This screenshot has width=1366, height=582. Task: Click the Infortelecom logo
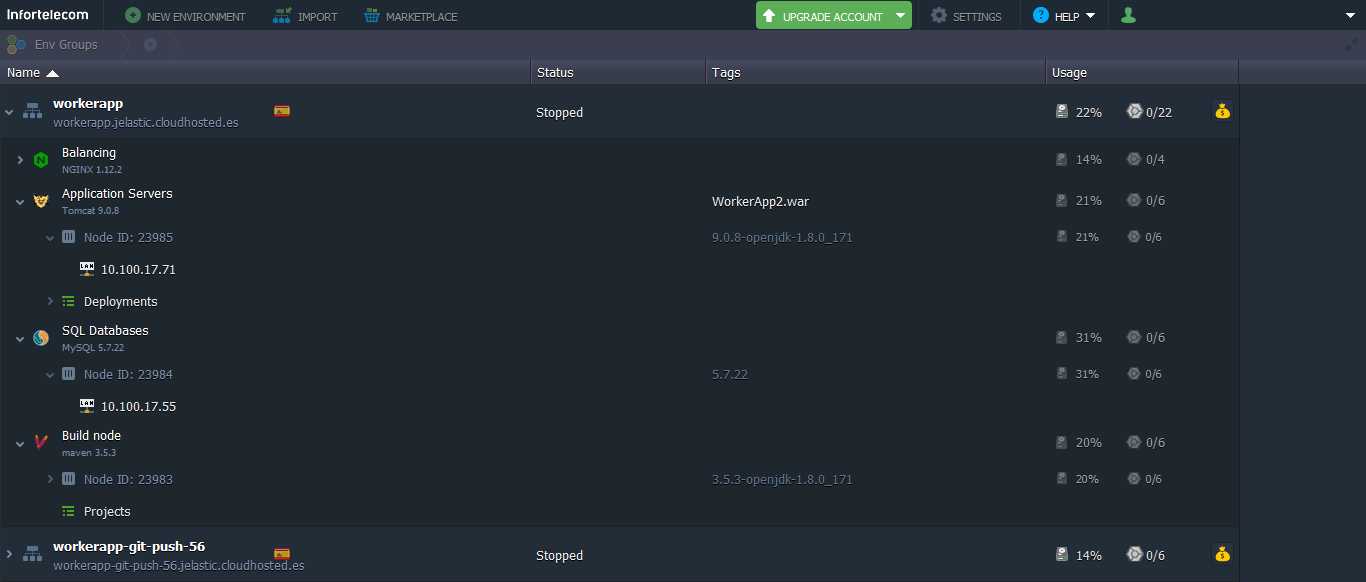pyautogui.click(x=48, y=15)
